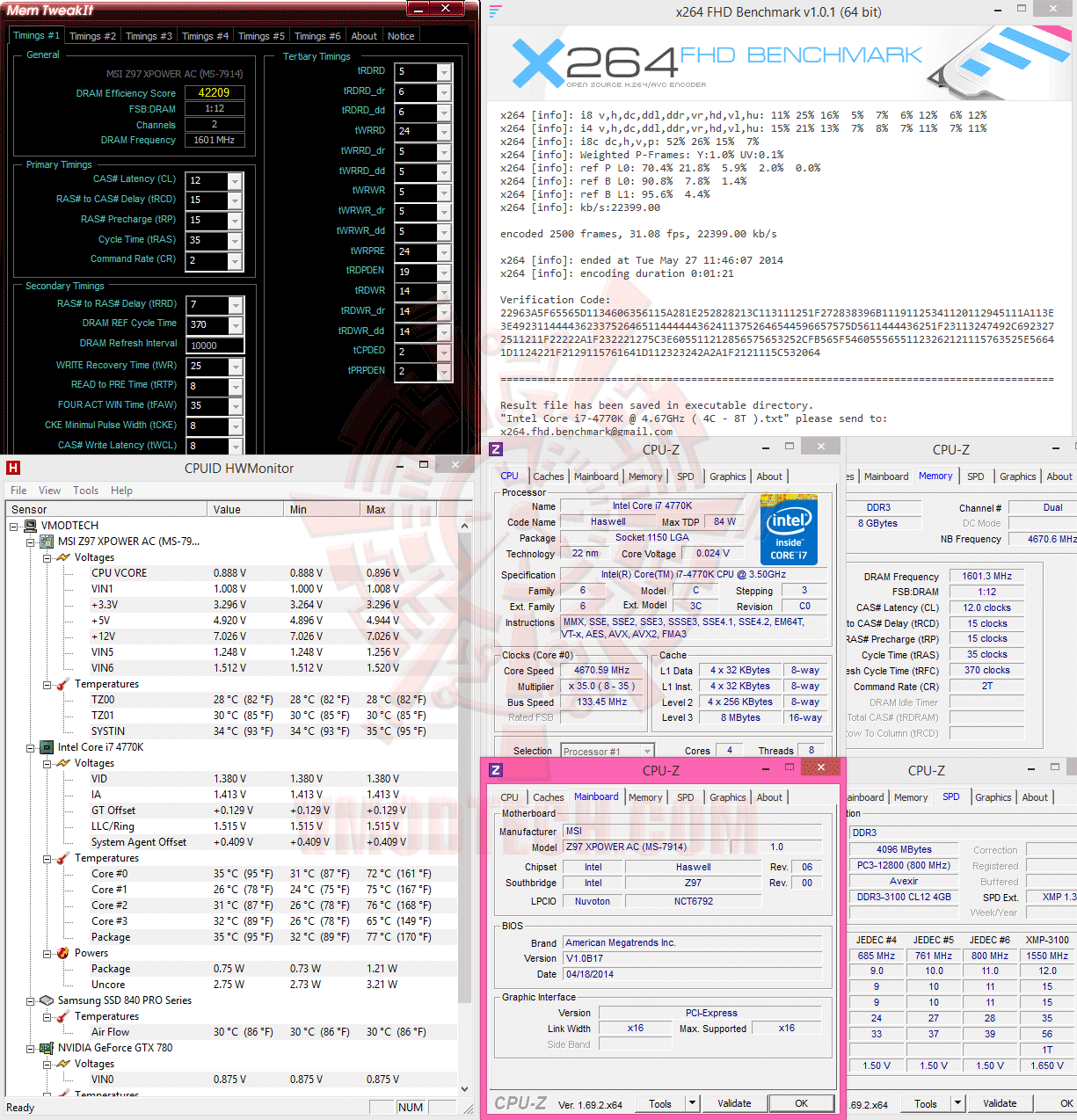Click the Z icon of the CPU-Z Mainboard window
Image resolution: width=1077 pixels, height=1120 pixels.
(x=496, y=770)
